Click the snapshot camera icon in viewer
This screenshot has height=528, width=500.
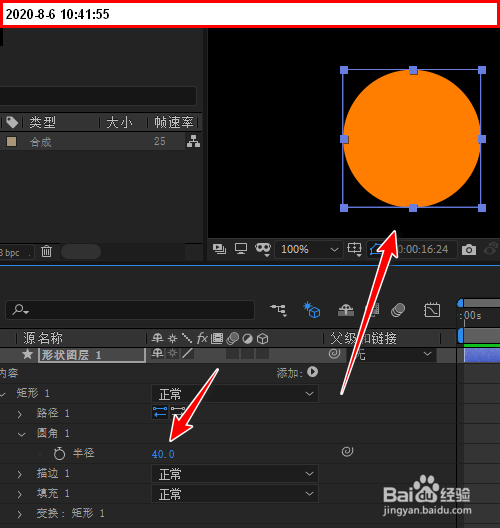469,250
